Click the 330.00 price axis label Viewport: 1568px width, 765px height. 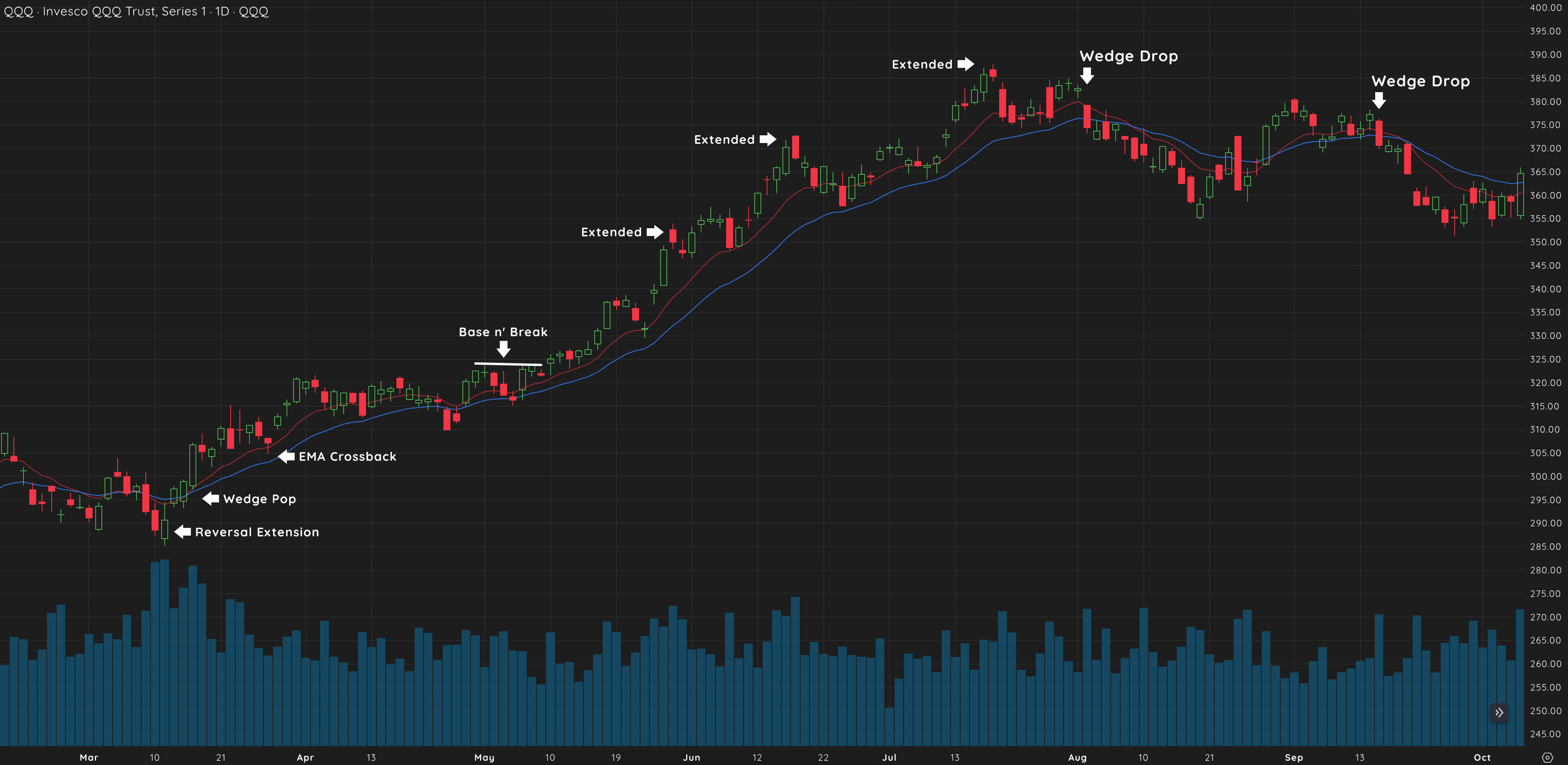pos(1545,335)
